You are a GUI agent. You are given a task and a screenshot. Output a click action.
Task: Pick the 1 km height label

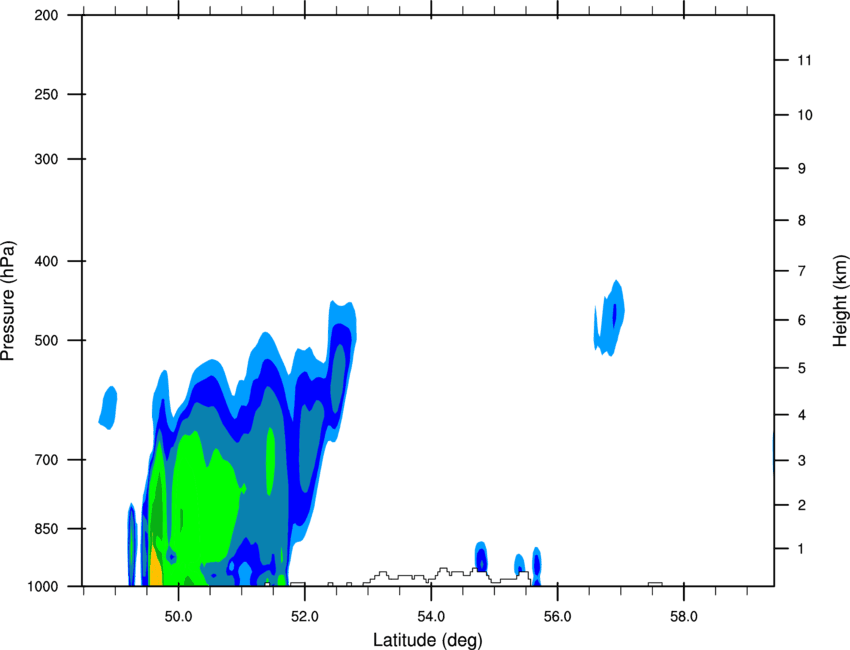click(802, 549)
